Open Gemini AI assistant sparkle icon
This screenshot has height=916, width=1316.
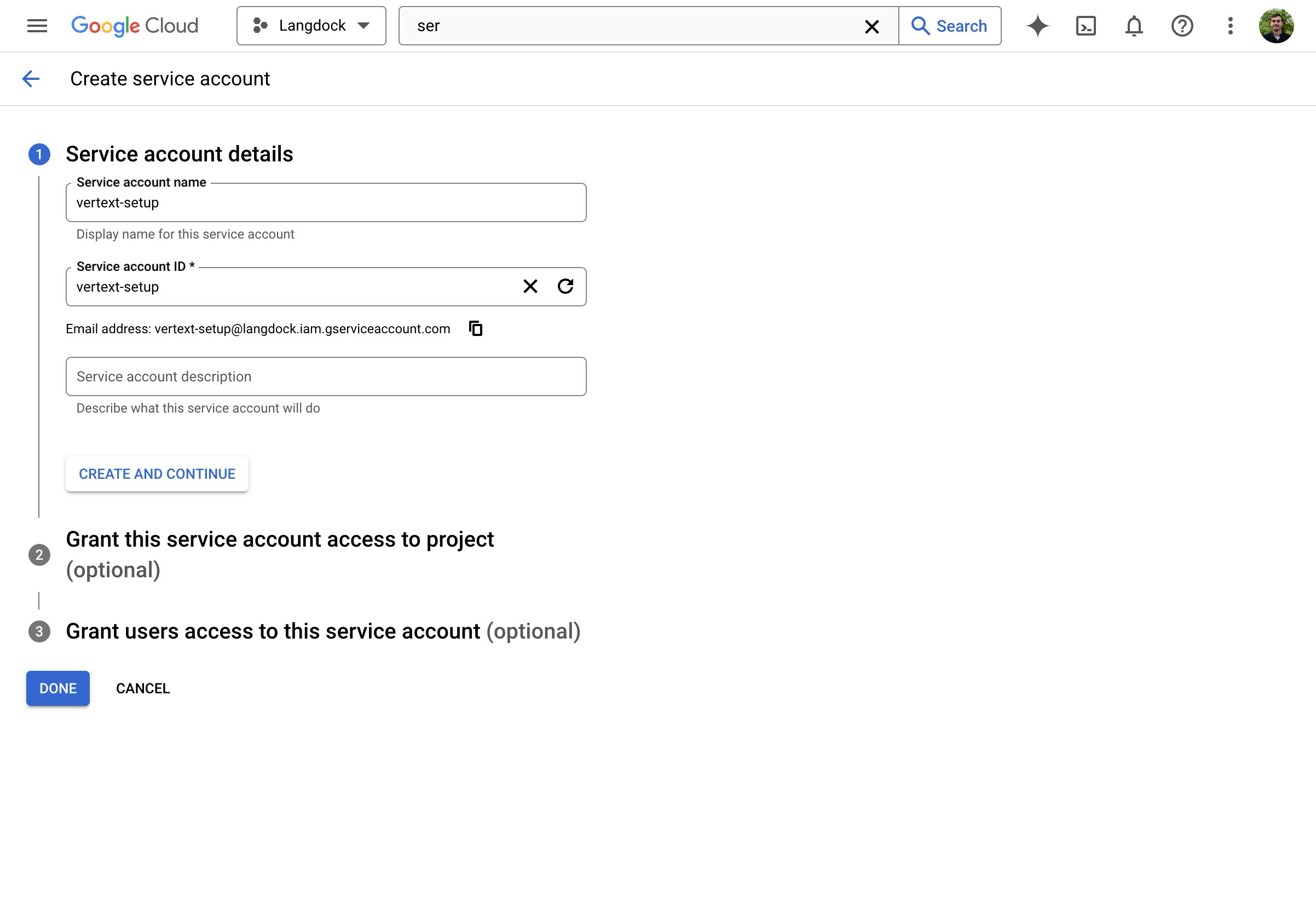[1037, 26]
